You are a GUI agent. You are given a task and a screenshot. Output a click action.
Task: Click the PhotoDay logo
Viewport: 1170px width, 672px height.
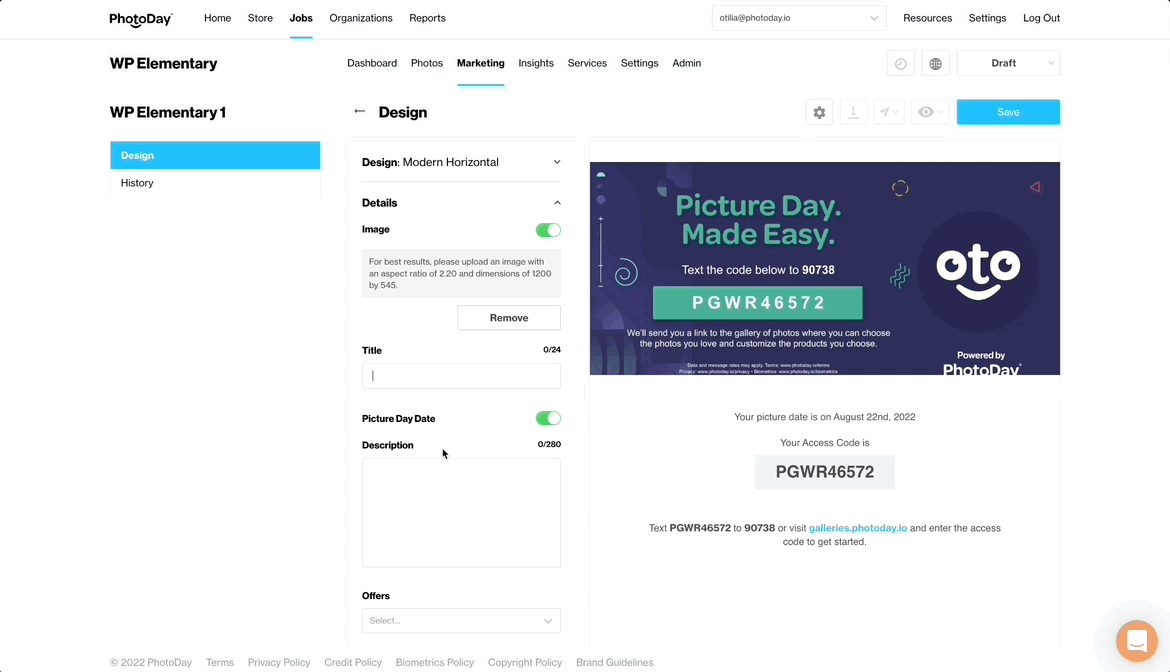click(x=141, y=19)
